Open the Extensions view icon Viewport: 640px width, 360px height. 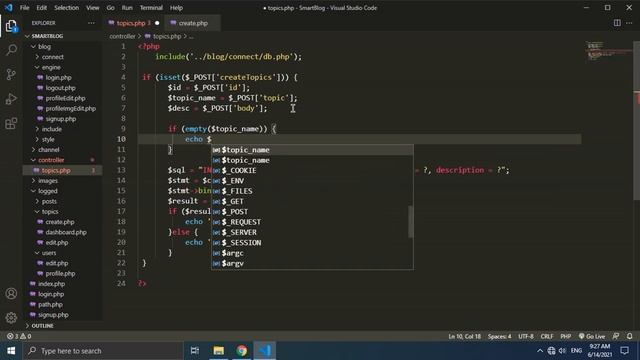(x=11, y=123)
